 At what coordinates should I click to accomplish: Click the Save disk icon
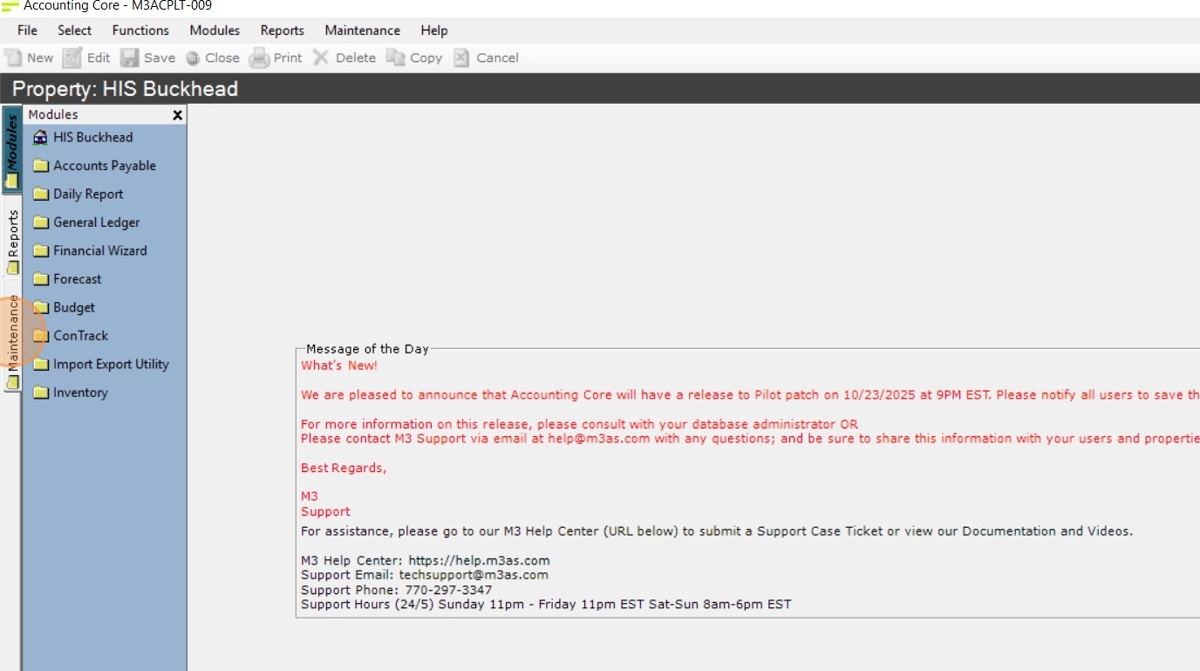pos(130,58)
